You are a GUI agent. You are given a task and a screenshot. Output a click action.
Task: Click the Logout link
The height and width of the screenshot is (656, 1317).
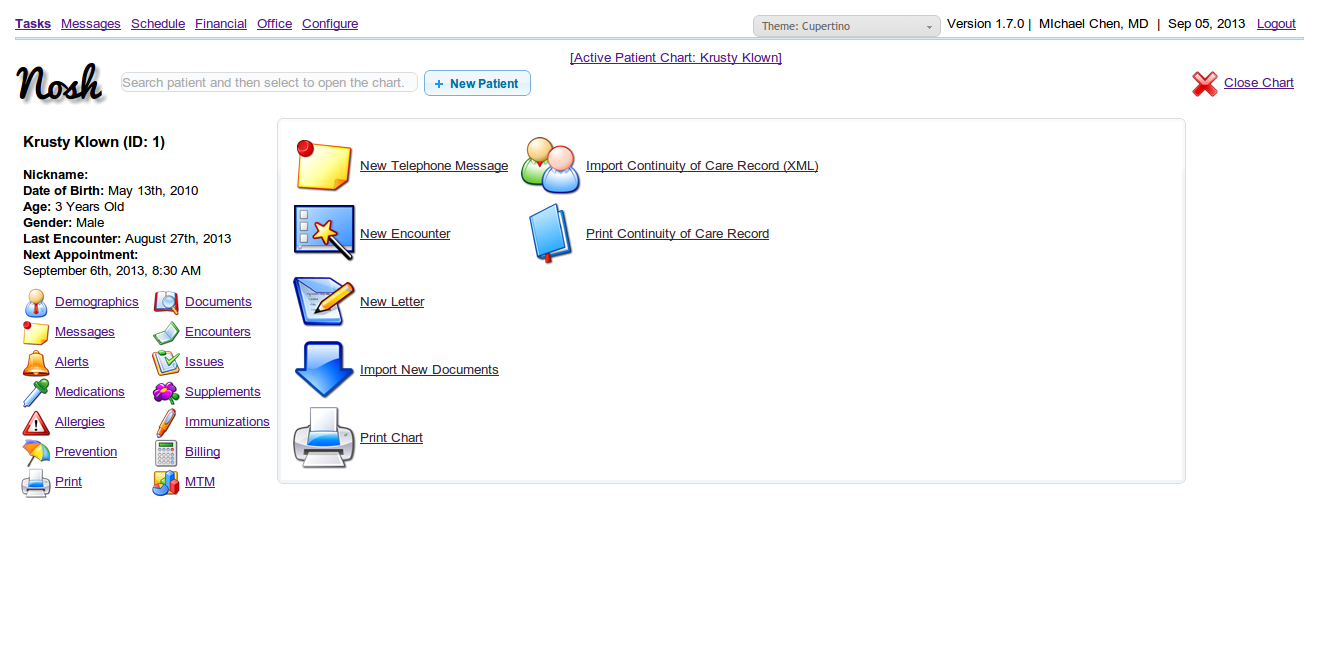coord(1276,24)
